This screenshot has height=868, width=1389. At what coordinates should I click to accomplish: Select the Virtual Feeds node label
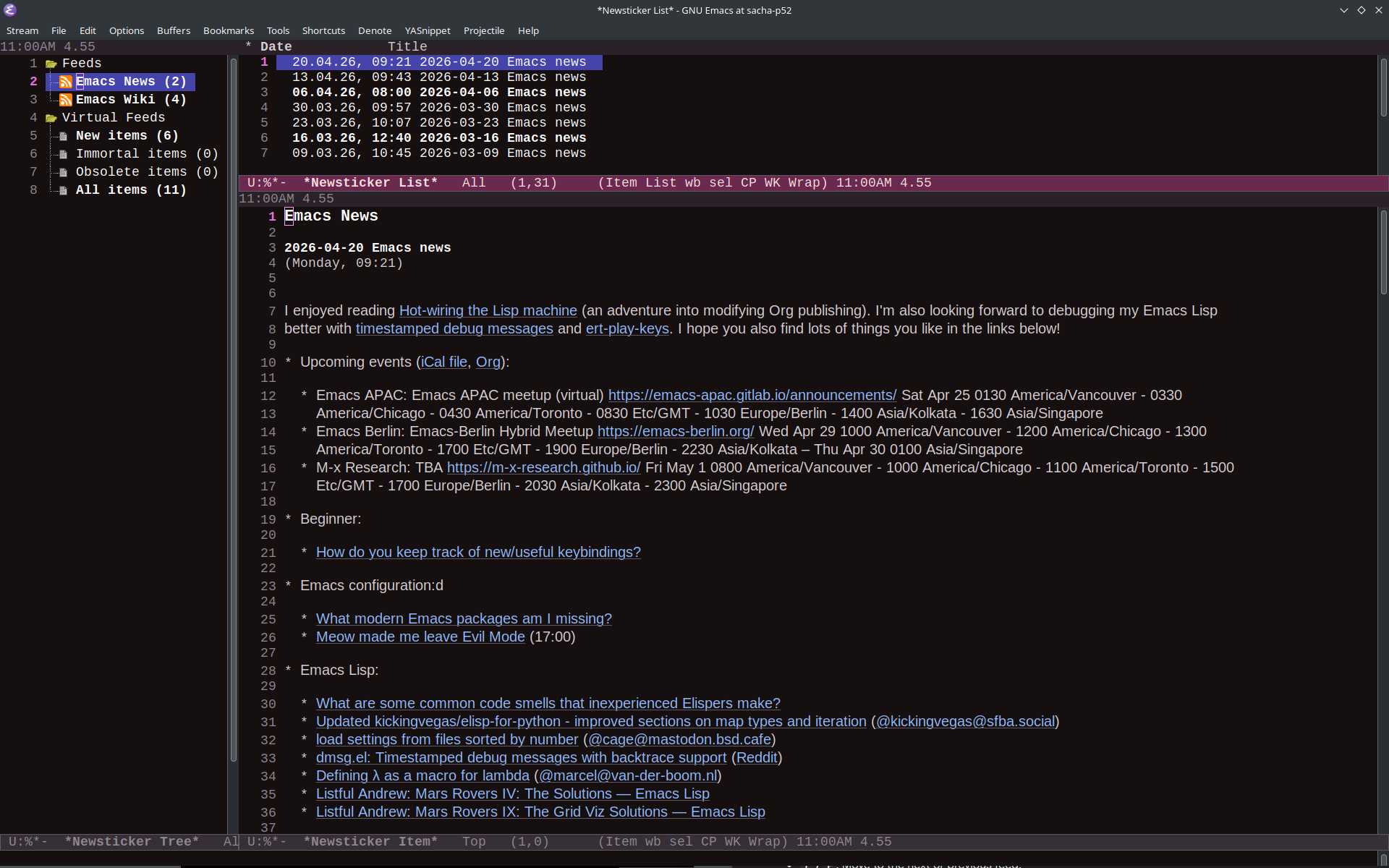coord(114,118)
